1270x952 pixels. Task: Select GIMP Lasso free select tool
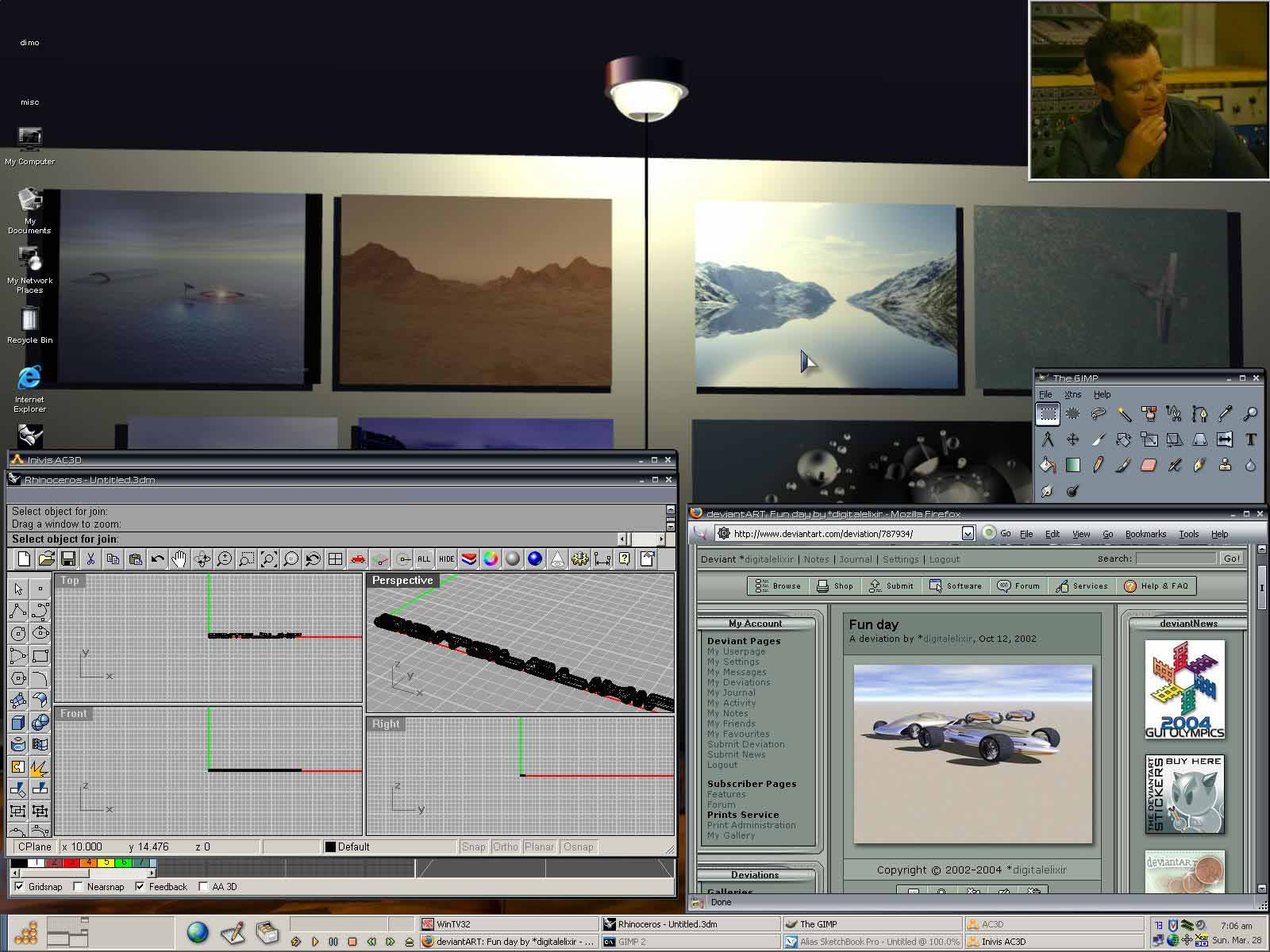pos(1099,414)
